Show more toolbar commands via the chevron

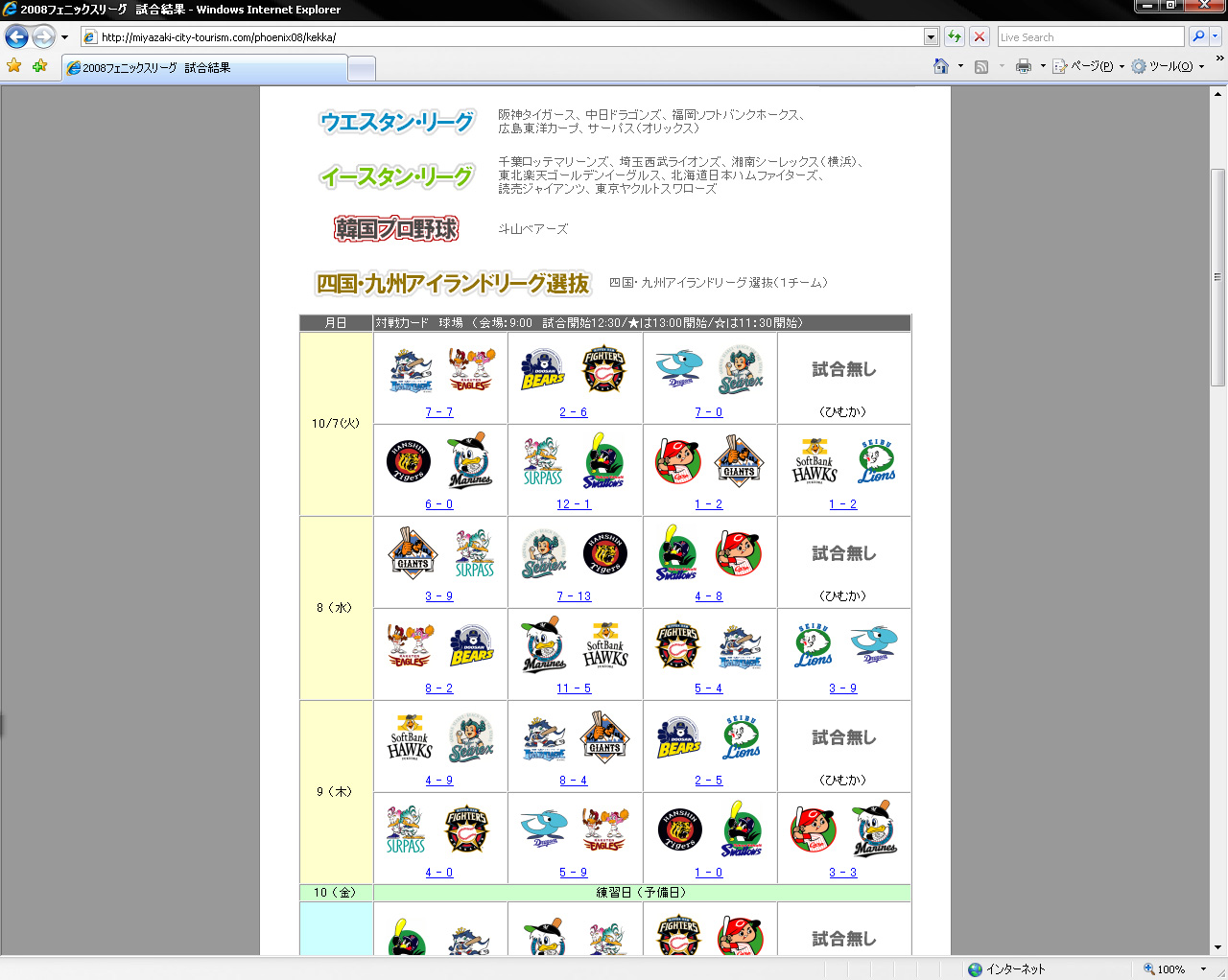(x=1219, y=58)
